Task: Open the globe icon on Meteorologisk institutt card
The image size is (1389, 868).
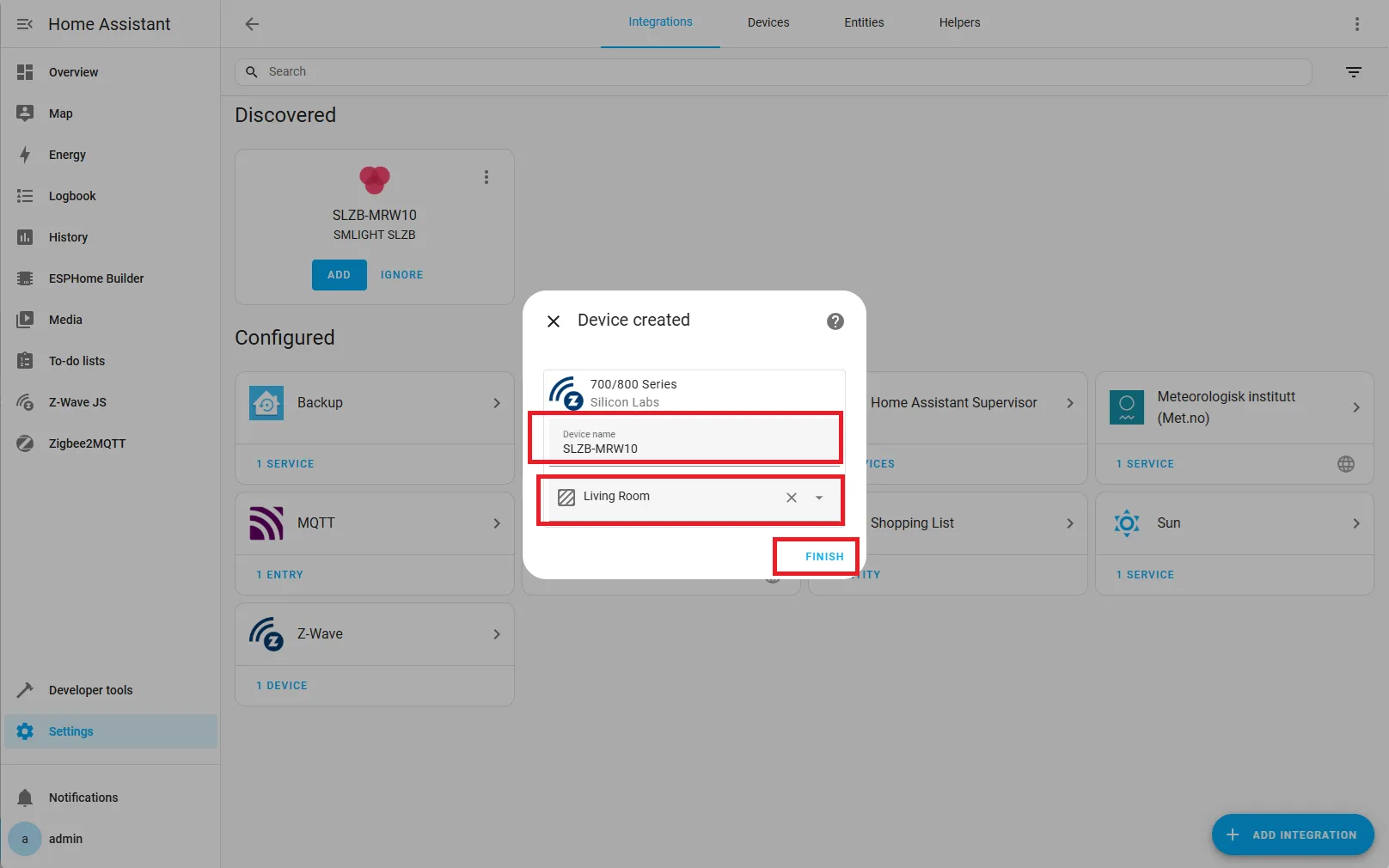Action: pyautogui.click(x=1346, y=464)
